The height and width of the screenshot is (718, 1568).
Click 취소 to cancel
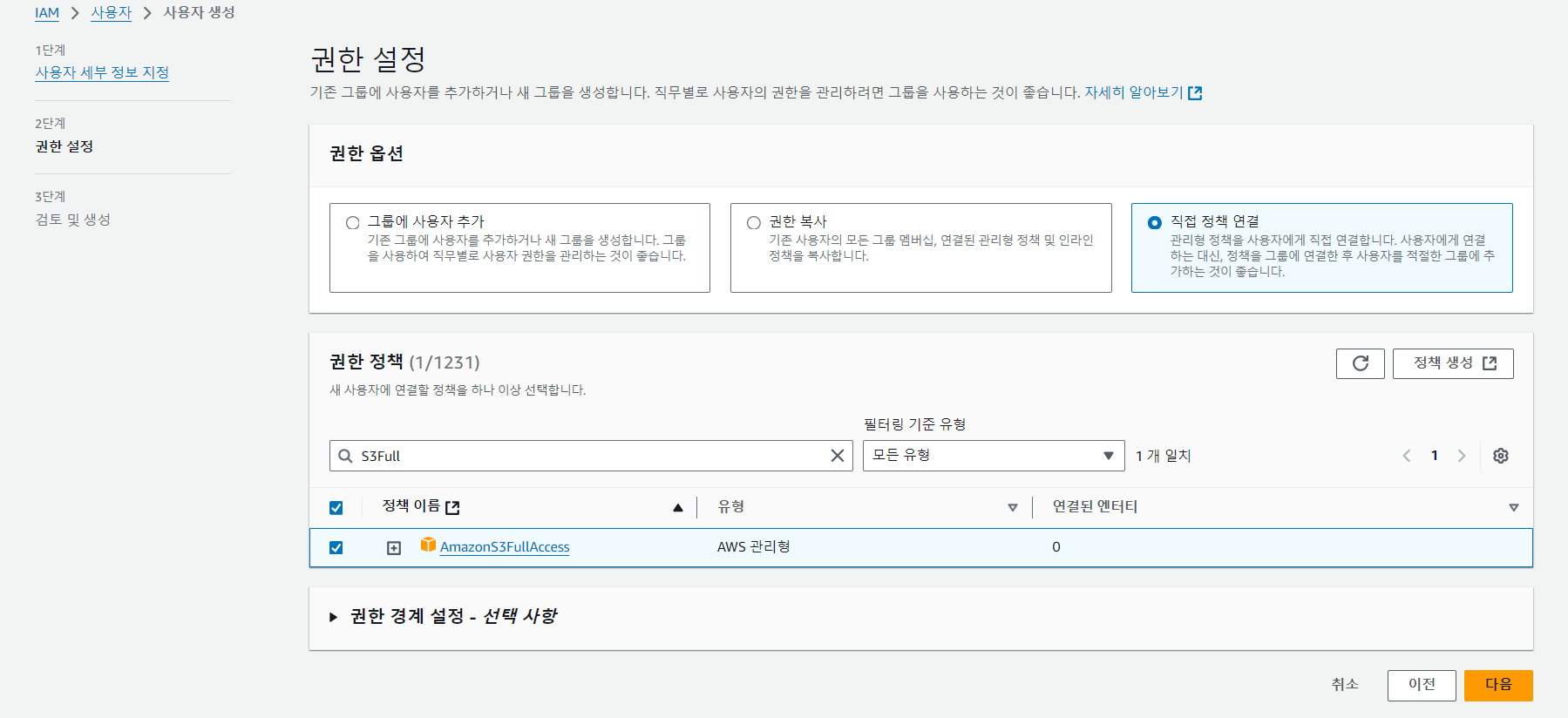pyautogui.click(x=1345, y=685)
